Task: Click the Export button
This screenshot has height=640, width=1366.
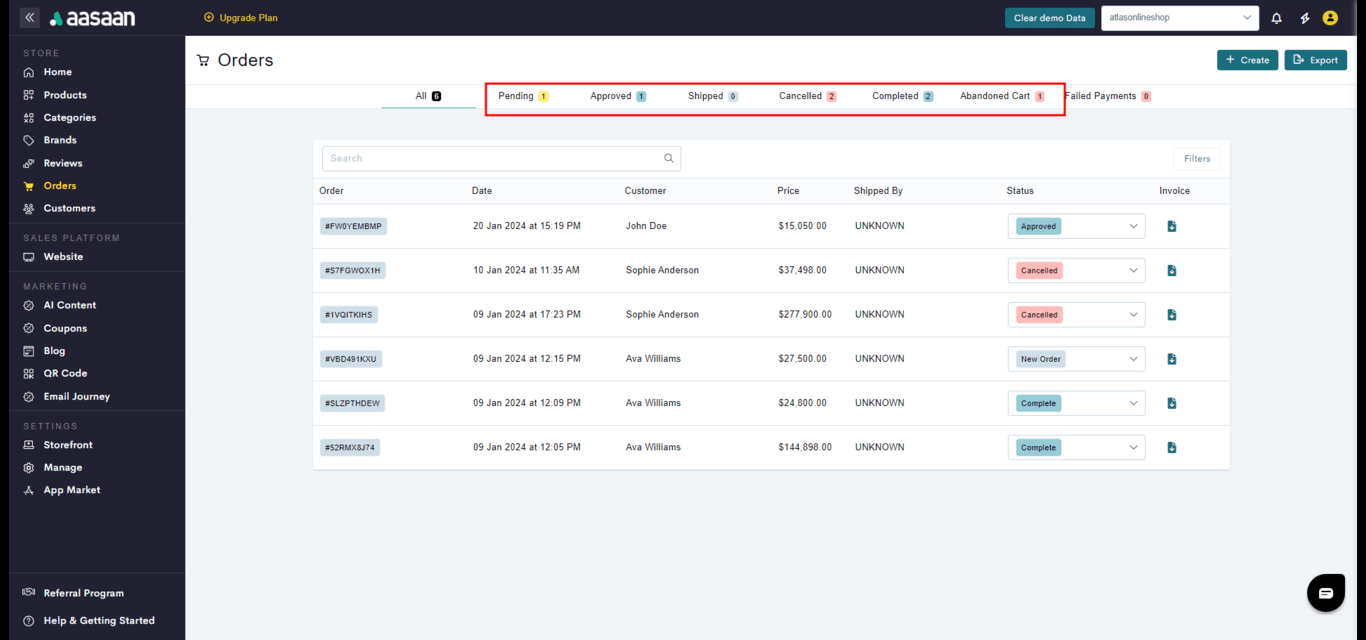Action: (1315, 60)
